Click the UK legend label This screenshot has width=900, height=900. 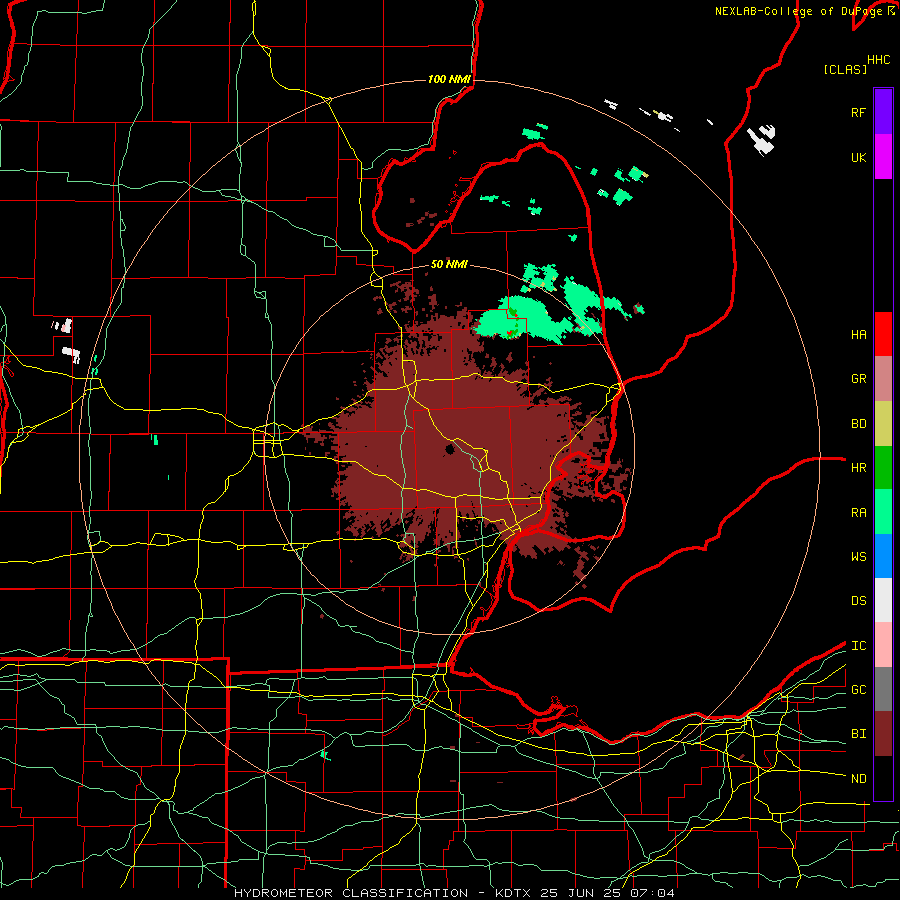[859, 157]
